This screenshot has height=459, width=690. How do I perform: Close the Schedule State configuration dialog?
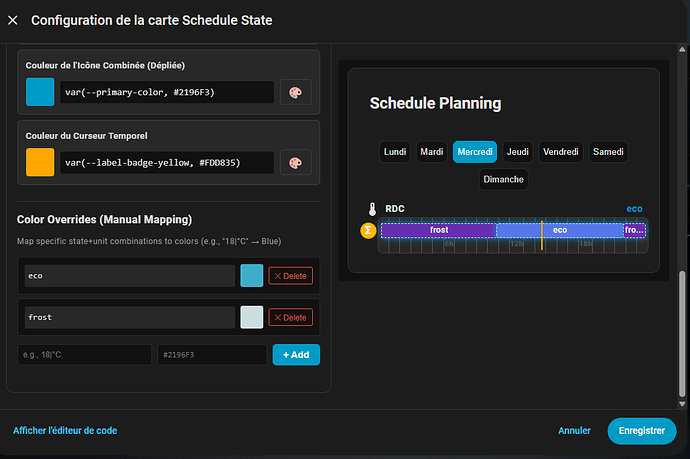pos(14,20)
